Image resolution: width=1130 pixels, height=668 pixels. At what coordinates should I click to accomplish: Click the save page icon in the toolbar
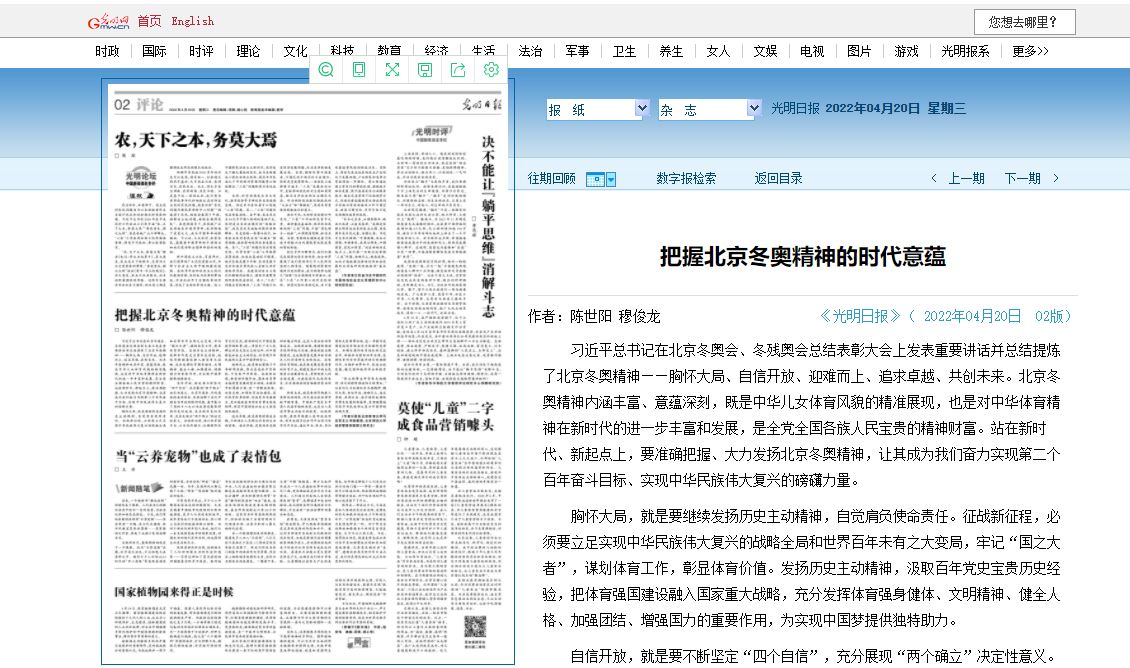(425, 70)
